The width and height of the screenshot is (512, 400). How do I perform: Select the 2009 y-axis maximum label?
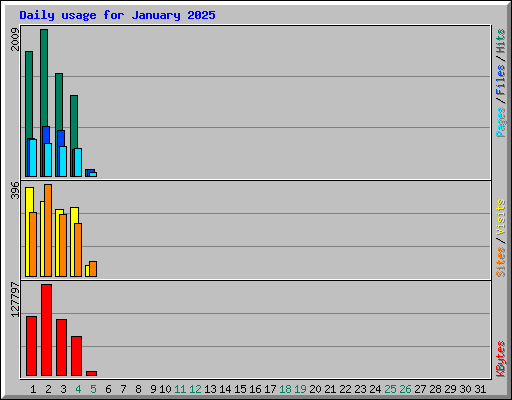coord(15,39)
